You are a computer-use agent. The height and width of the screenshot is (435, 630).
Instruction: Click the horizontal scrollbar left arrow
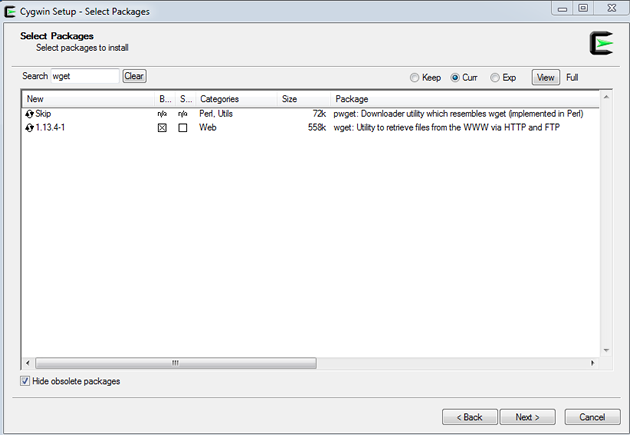pyautogui.click(x=28, y=363)
